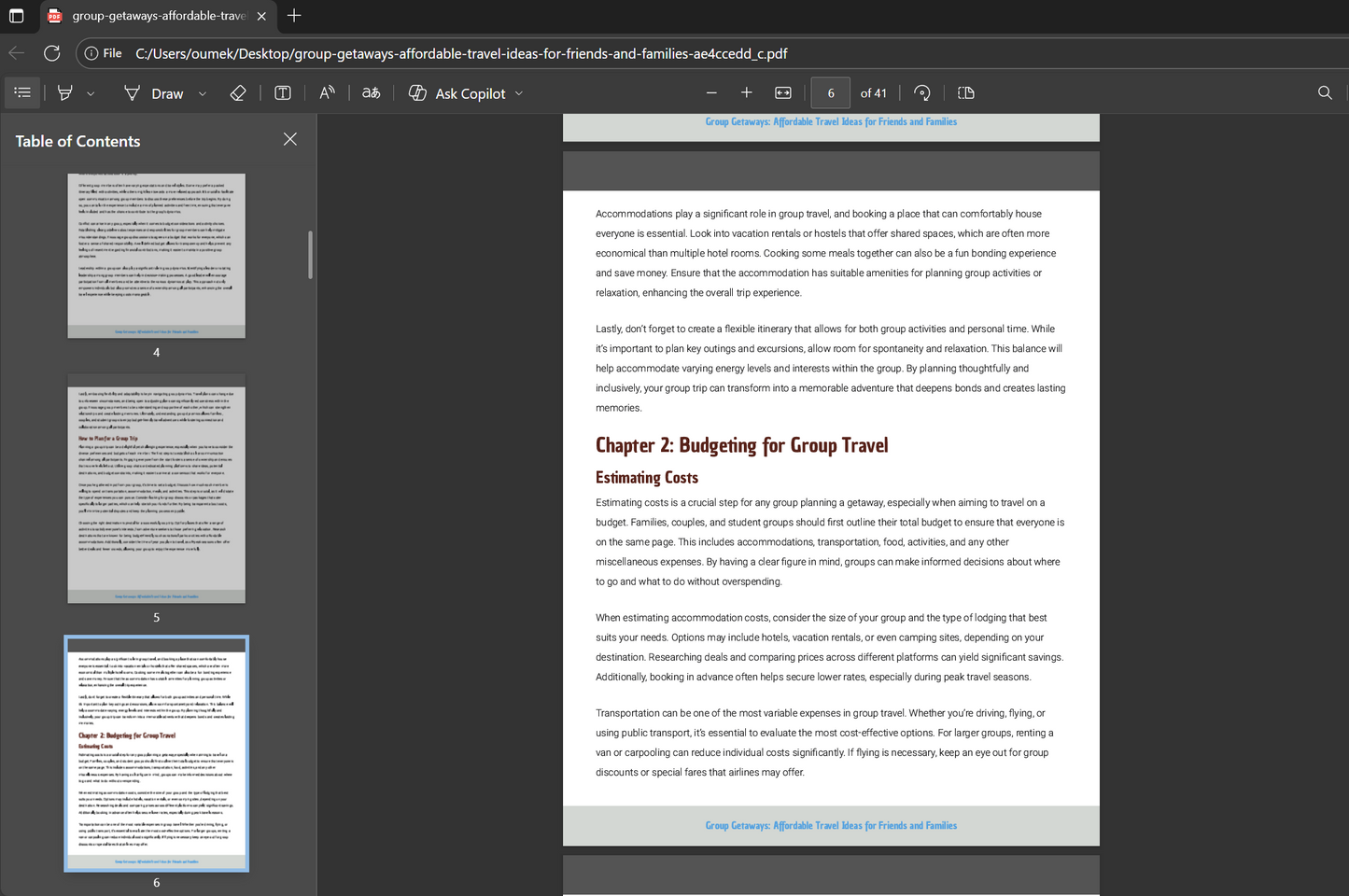Rotate the PDF page
This screenshot has width=1349, height=896.
pyautogui.click(x=921, y=92)
